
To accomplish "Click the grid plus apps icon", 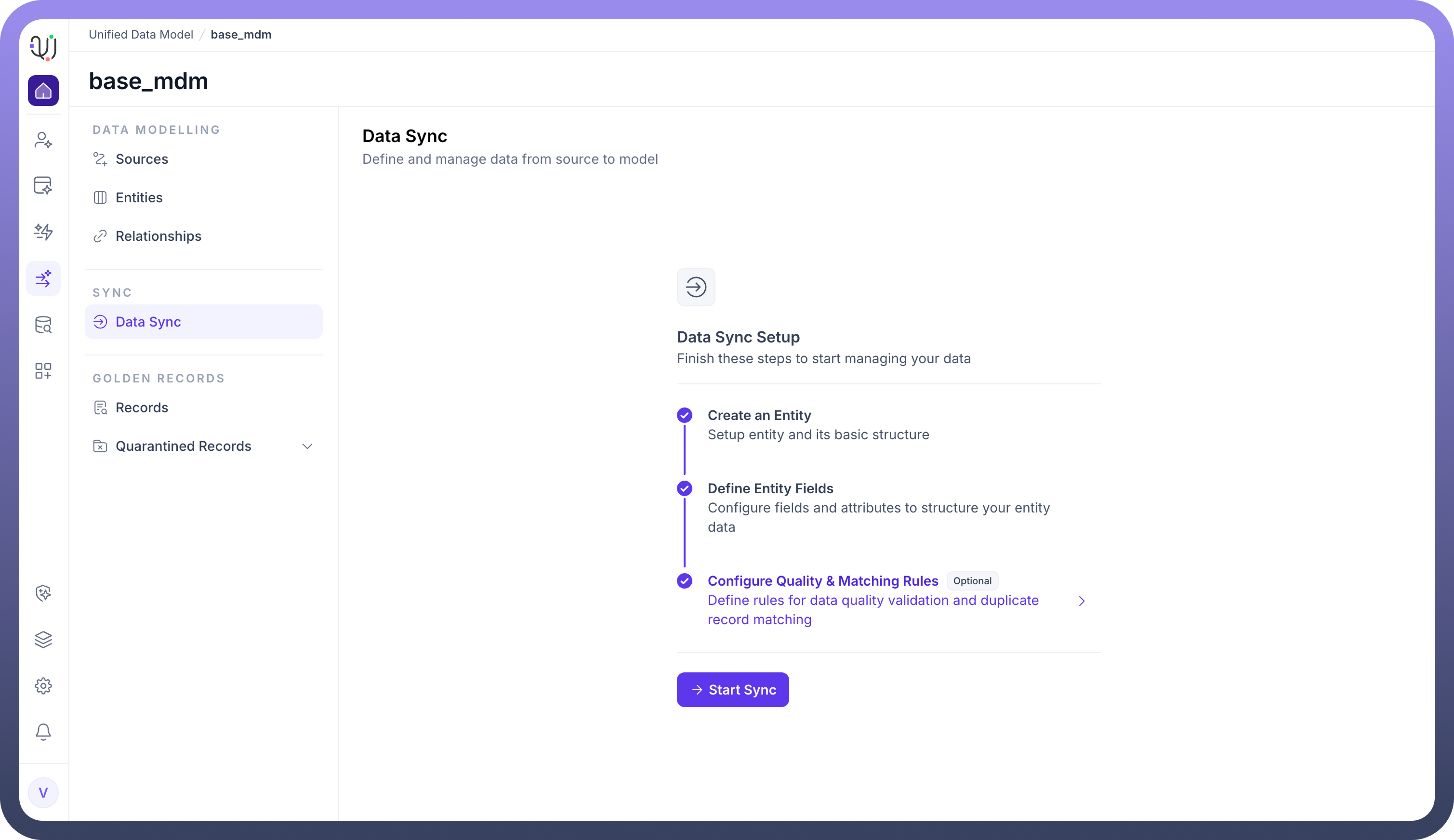I will pyautogui.click(x=43, y=371).
